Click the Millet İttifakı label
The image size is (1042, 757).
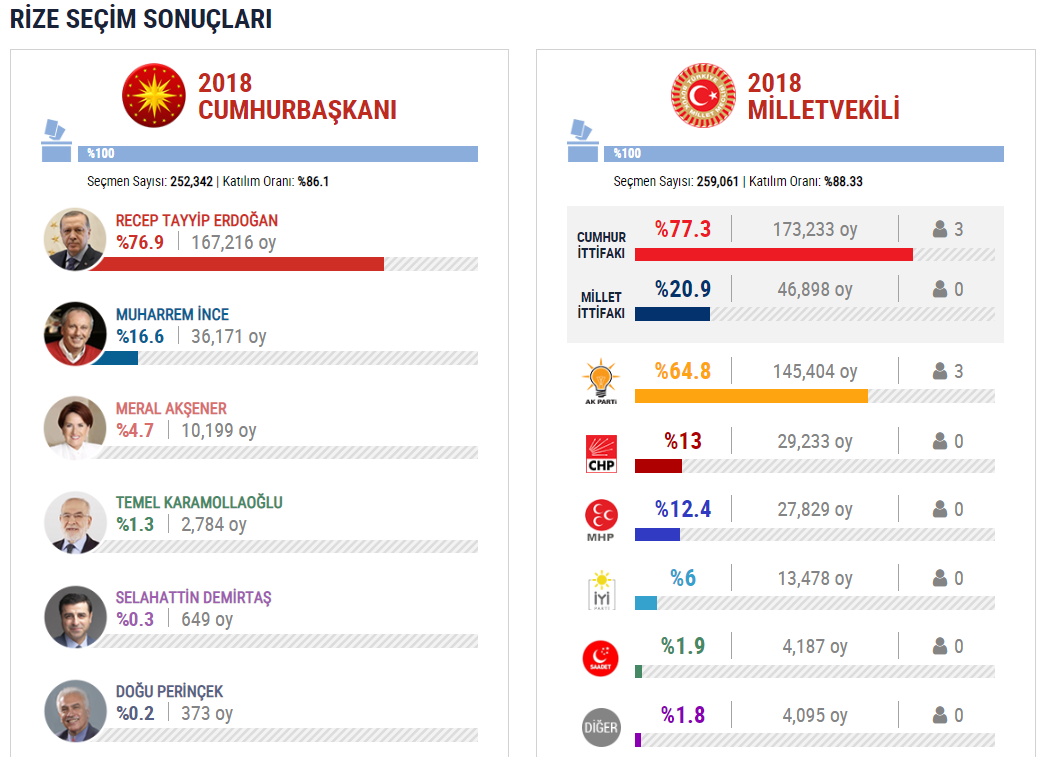pyautogui.click(x=601, y=305)
